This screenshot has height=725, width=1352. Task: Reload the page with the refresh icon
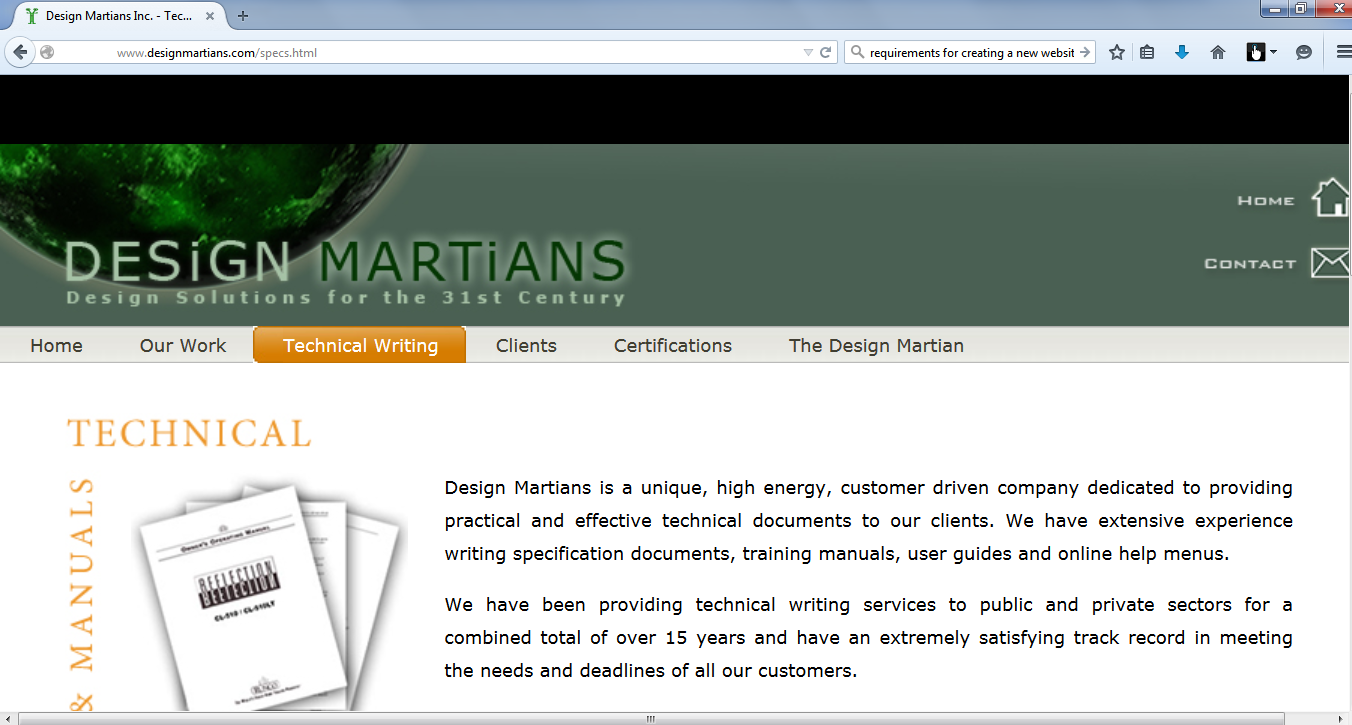coord(826,53)
